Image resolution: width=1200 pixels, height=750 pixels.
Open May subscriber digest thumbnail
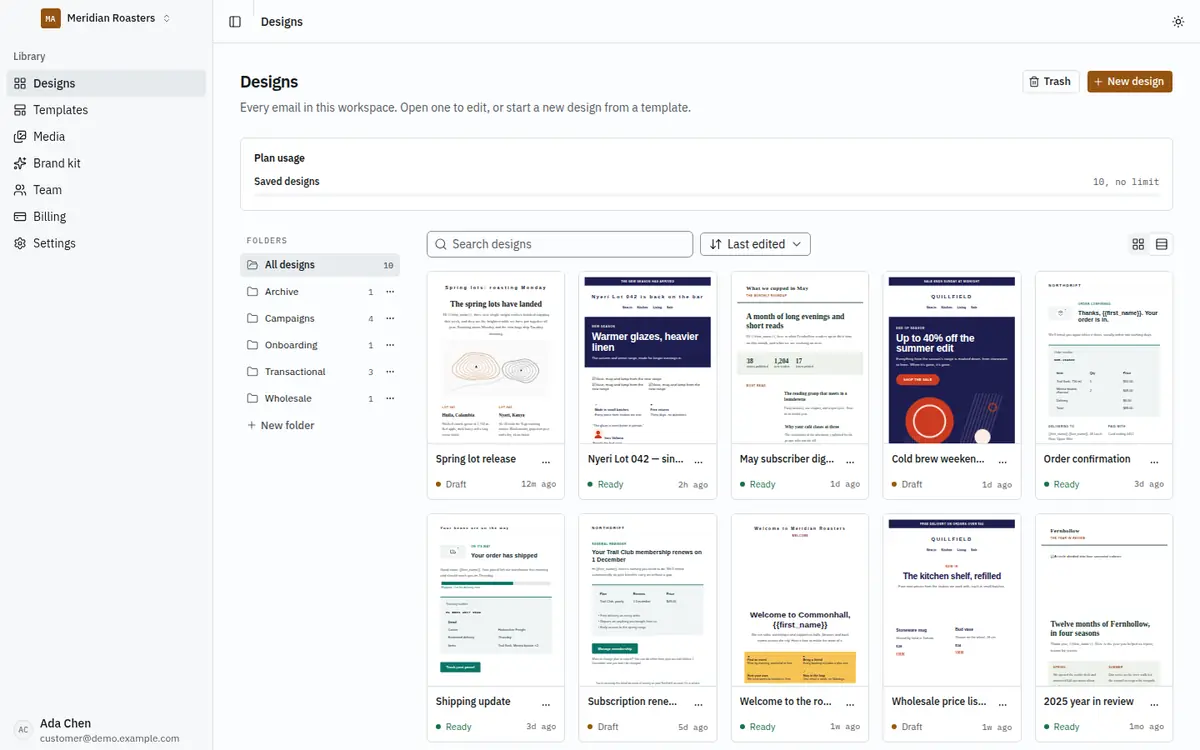tap(800, 358)
